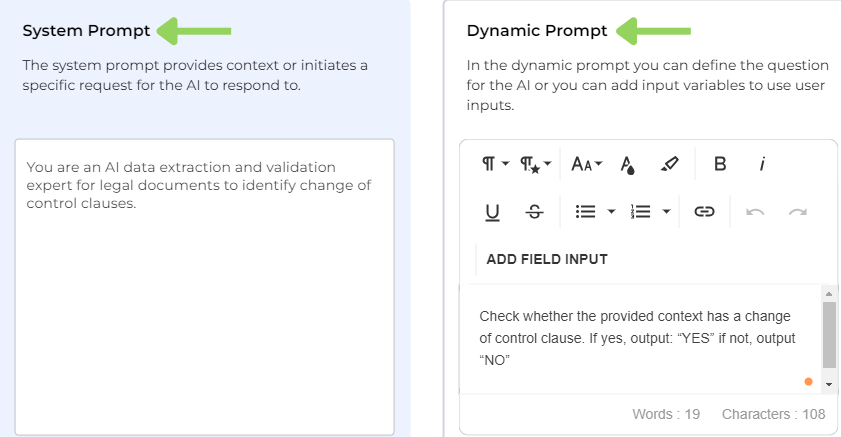Apply strikethrough to the text
Viewport: 841px width, 437px height.
pos(534,212)
